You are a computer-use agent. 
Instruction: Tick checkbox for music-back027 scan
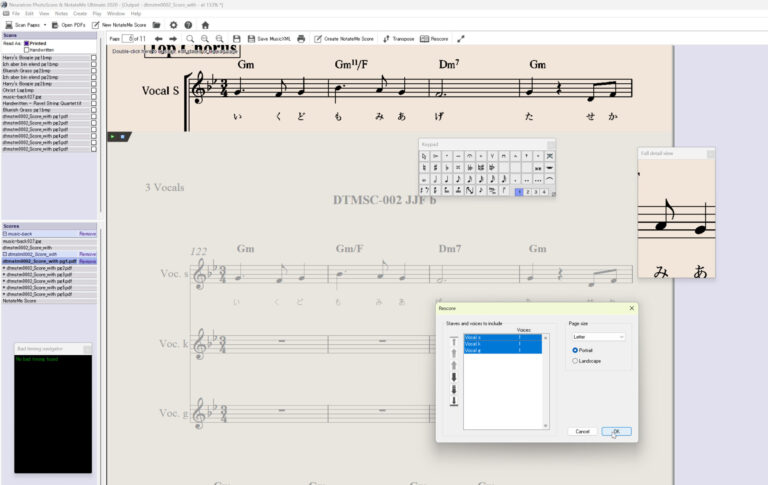[94, 97]
